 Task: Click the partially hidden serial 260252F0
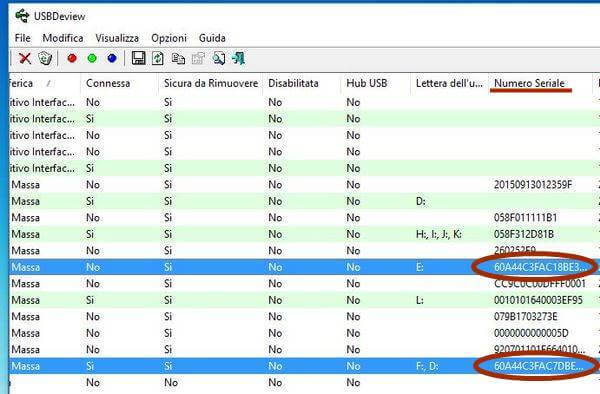click(x=515, y=251)
